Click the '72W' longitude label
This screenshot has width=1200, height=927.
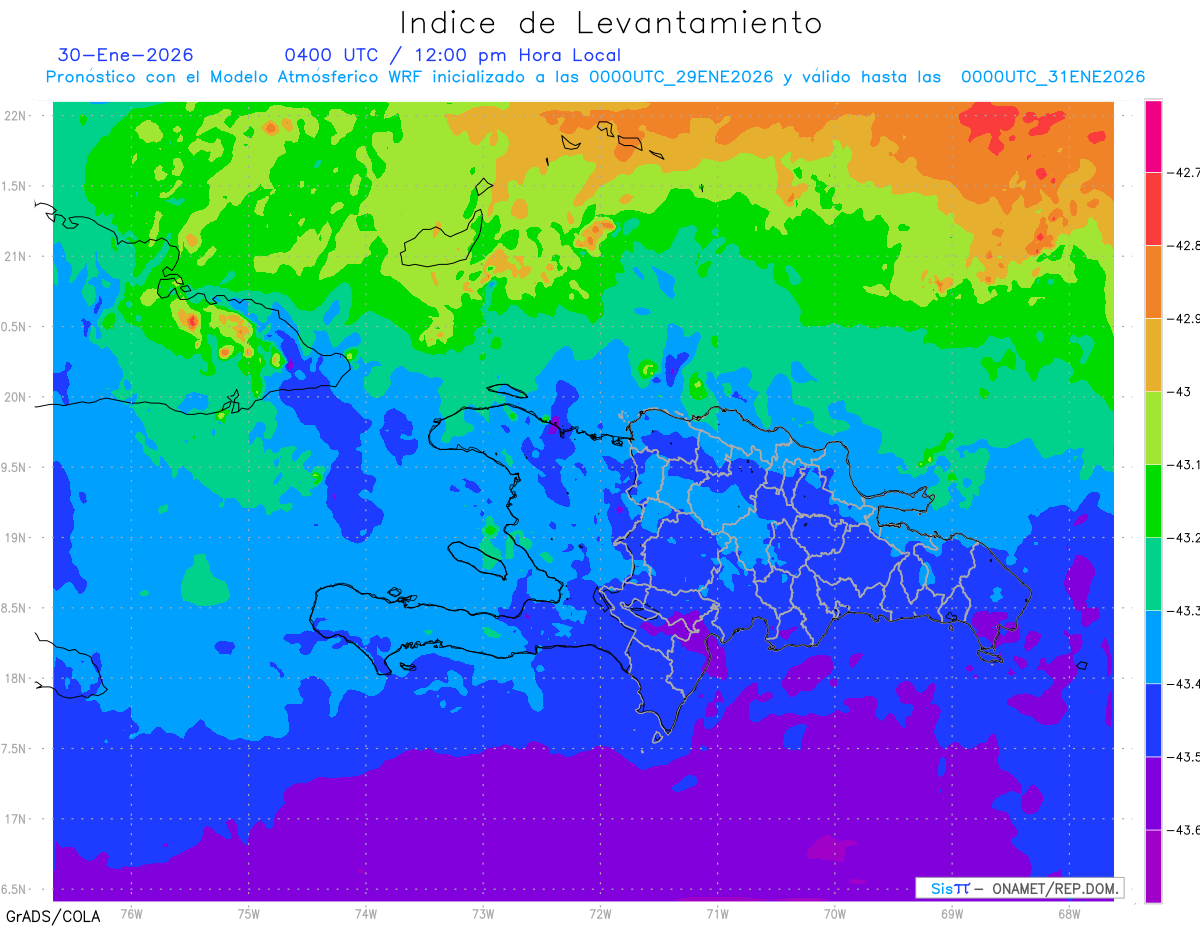point(601,913)
